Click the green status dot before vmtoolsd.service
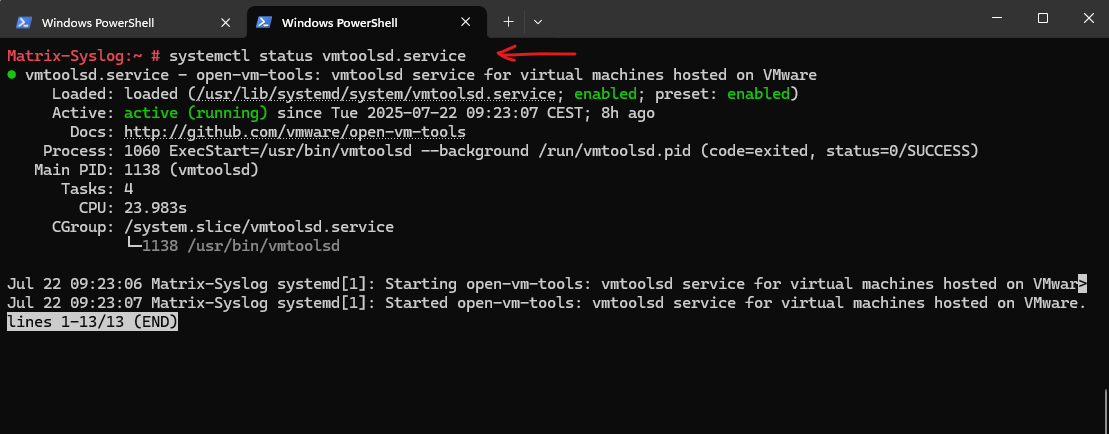This screenshot has height=434, width=1109. pyautogui.click(x=11, y=74)
